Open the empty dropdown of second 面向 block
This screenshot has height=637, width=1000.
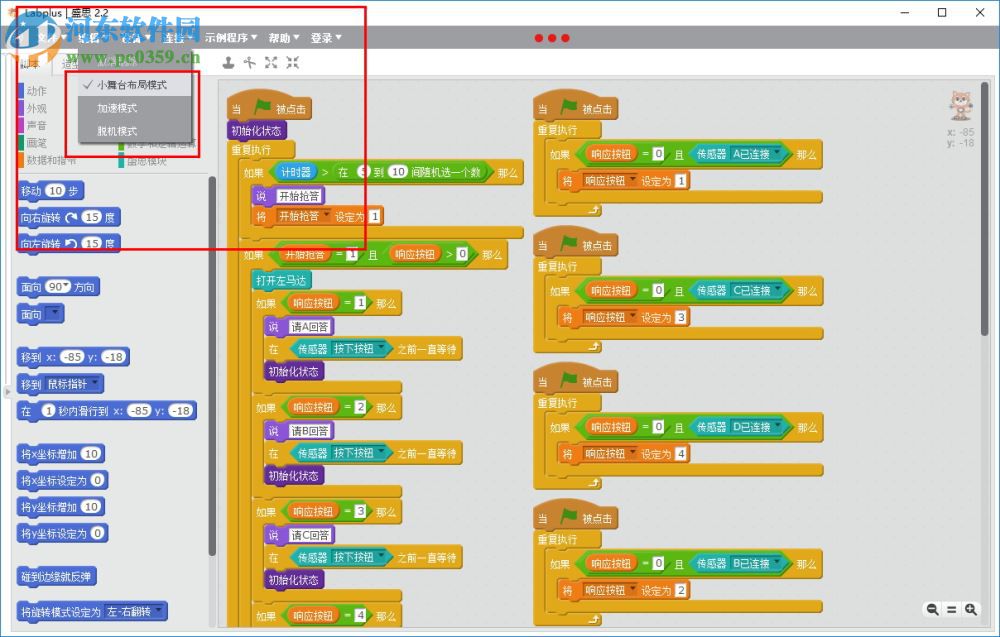(54, 313)
